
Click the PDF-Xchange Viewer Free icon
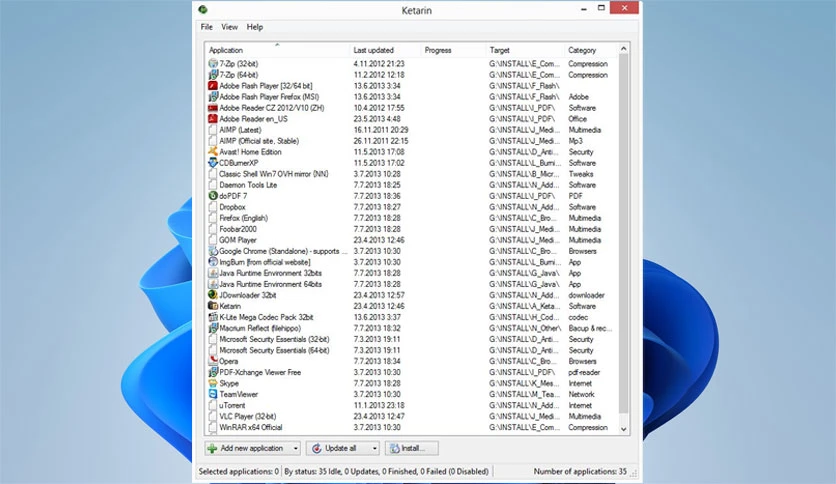tap(213, 372)
